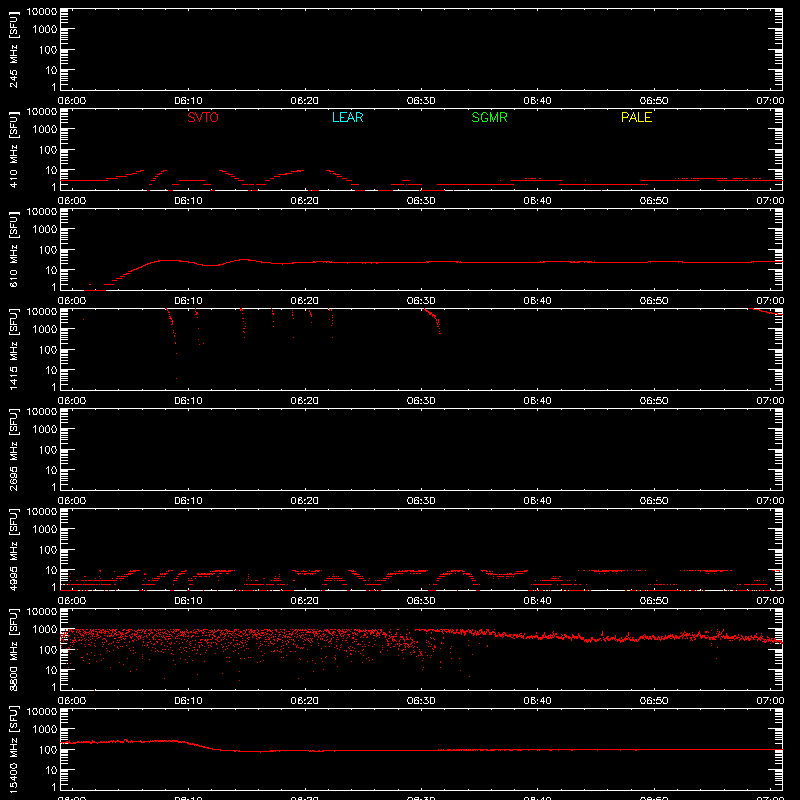Select the 1415 MHz [SFU] axis title
800x800 pixels.
(13, 349)
